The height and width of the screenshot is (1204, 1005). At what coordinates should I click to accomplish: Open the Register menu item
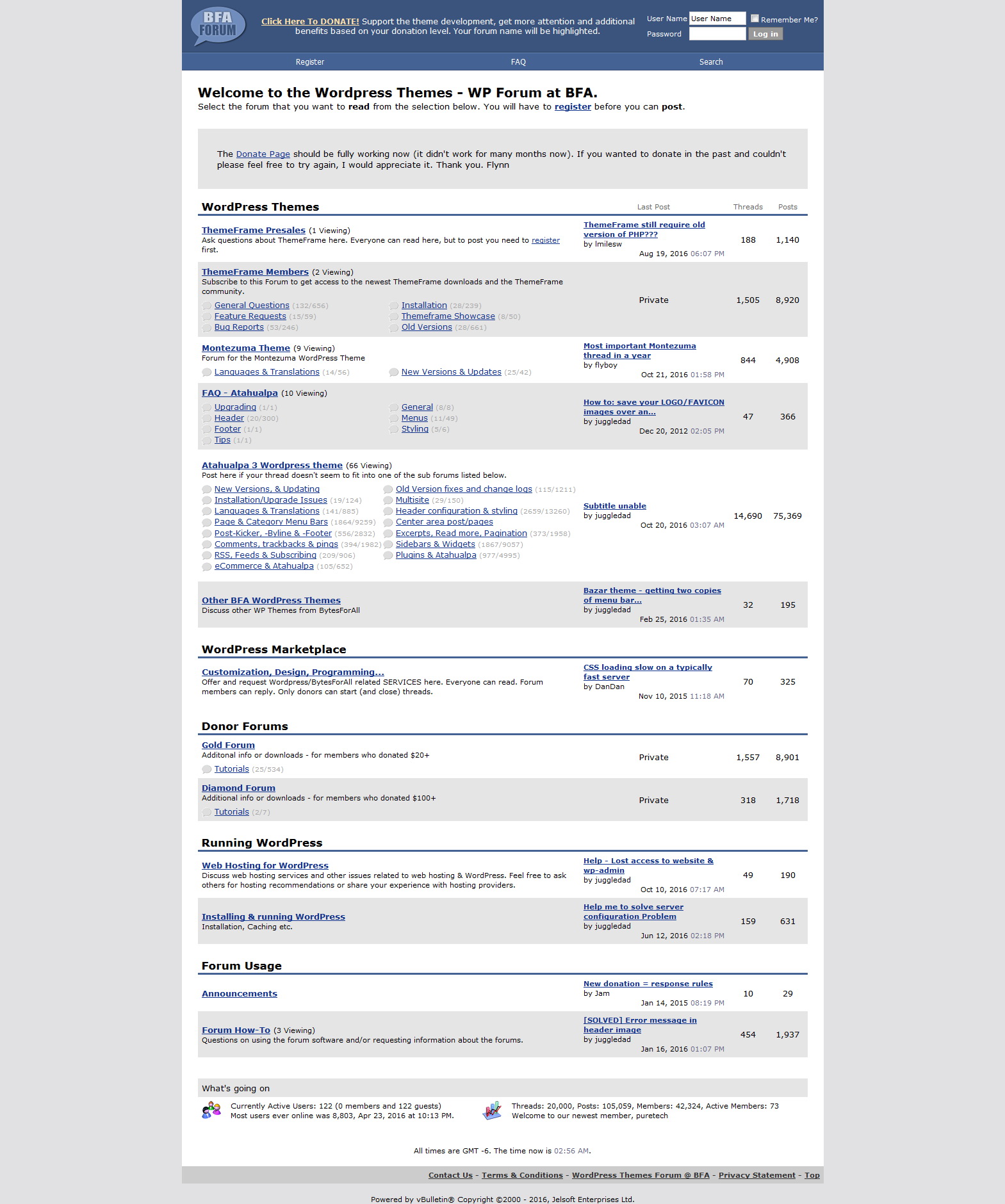310,62
